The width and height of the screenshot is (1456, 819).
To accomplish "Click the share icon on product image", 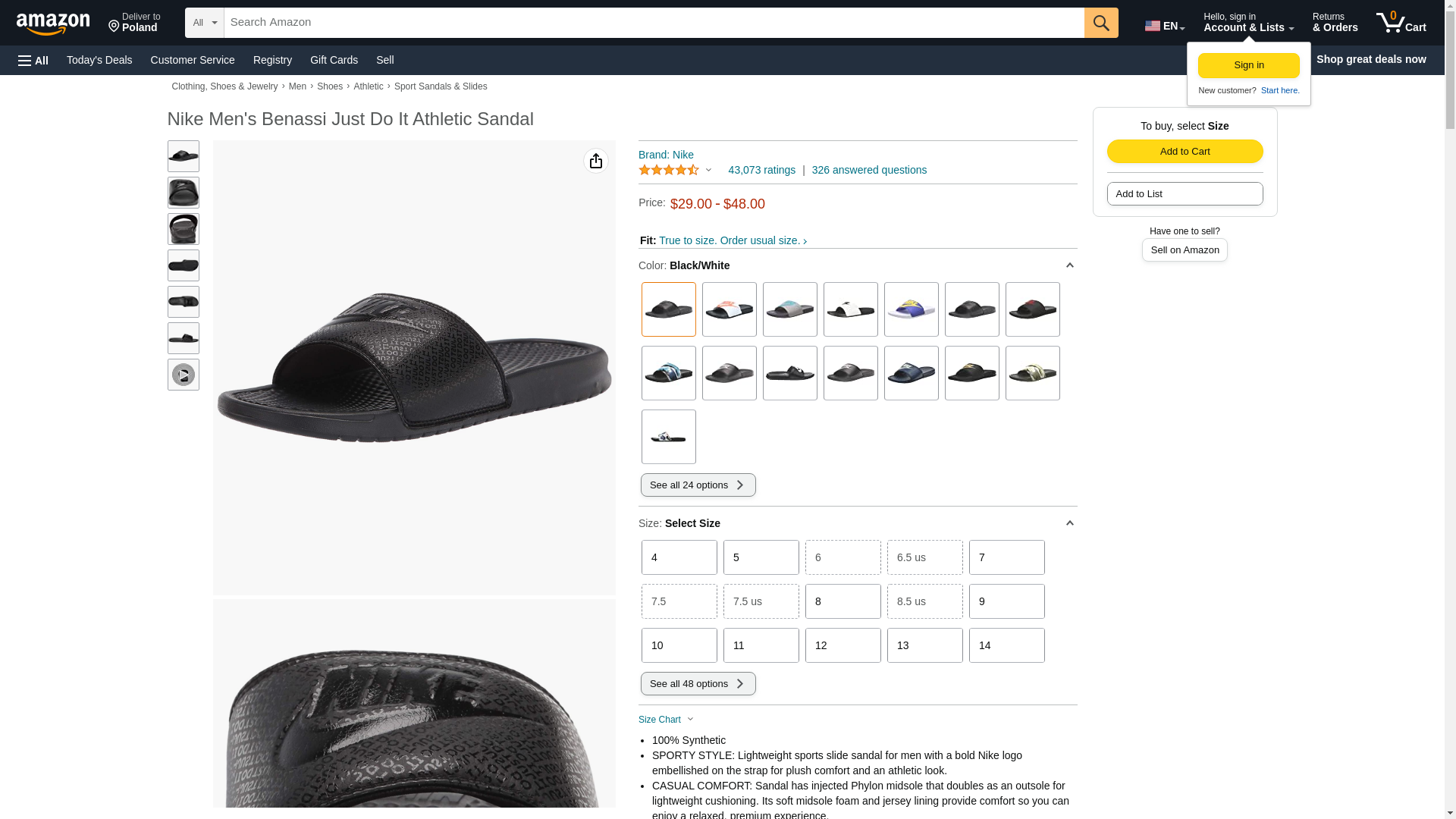I will [596, 161].
